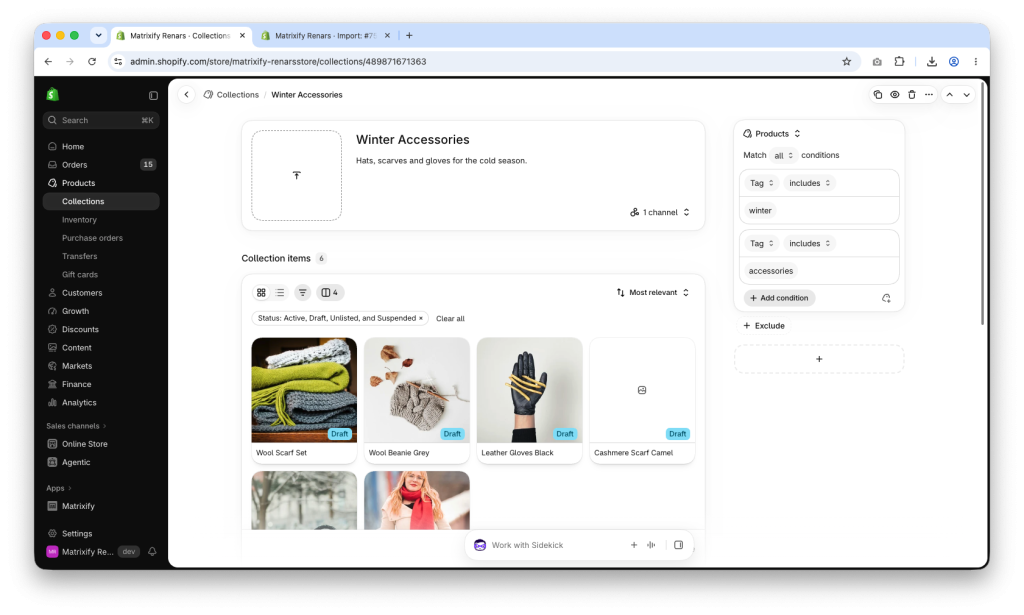Open Analytics in the sidebar
Image resolution: width=1024 pixels, height=615 pixels.
101,402
